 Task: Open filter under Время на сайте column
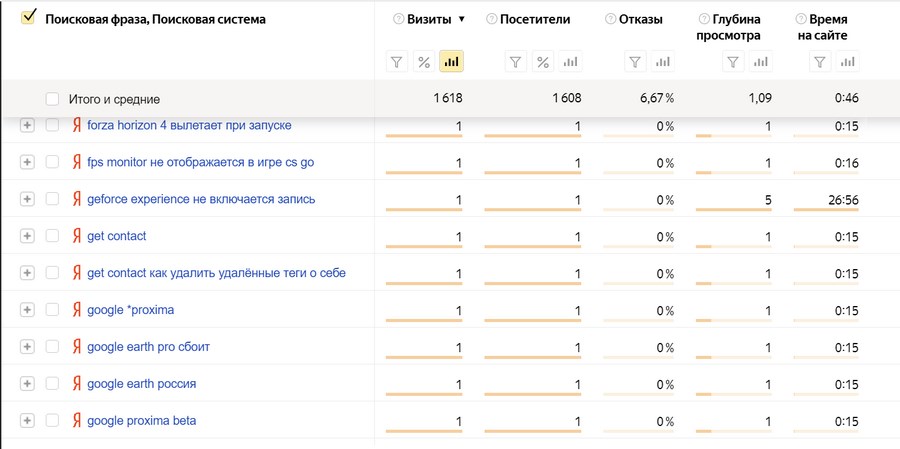[821, 61]
